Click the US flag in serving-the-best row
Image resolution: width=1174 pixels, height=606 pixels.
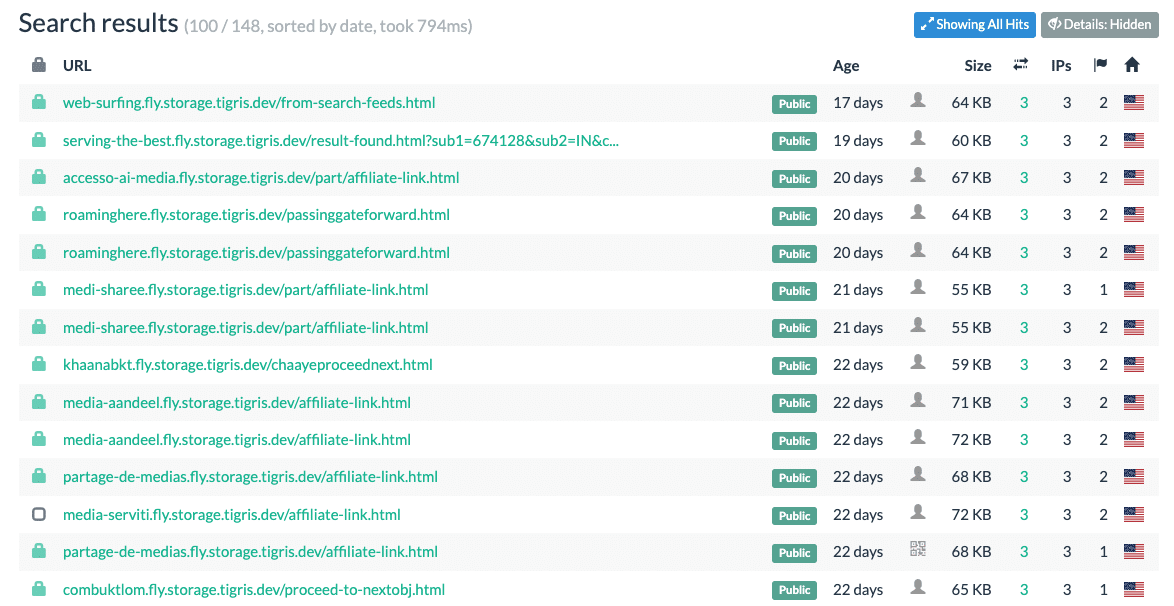point(1134,140)
